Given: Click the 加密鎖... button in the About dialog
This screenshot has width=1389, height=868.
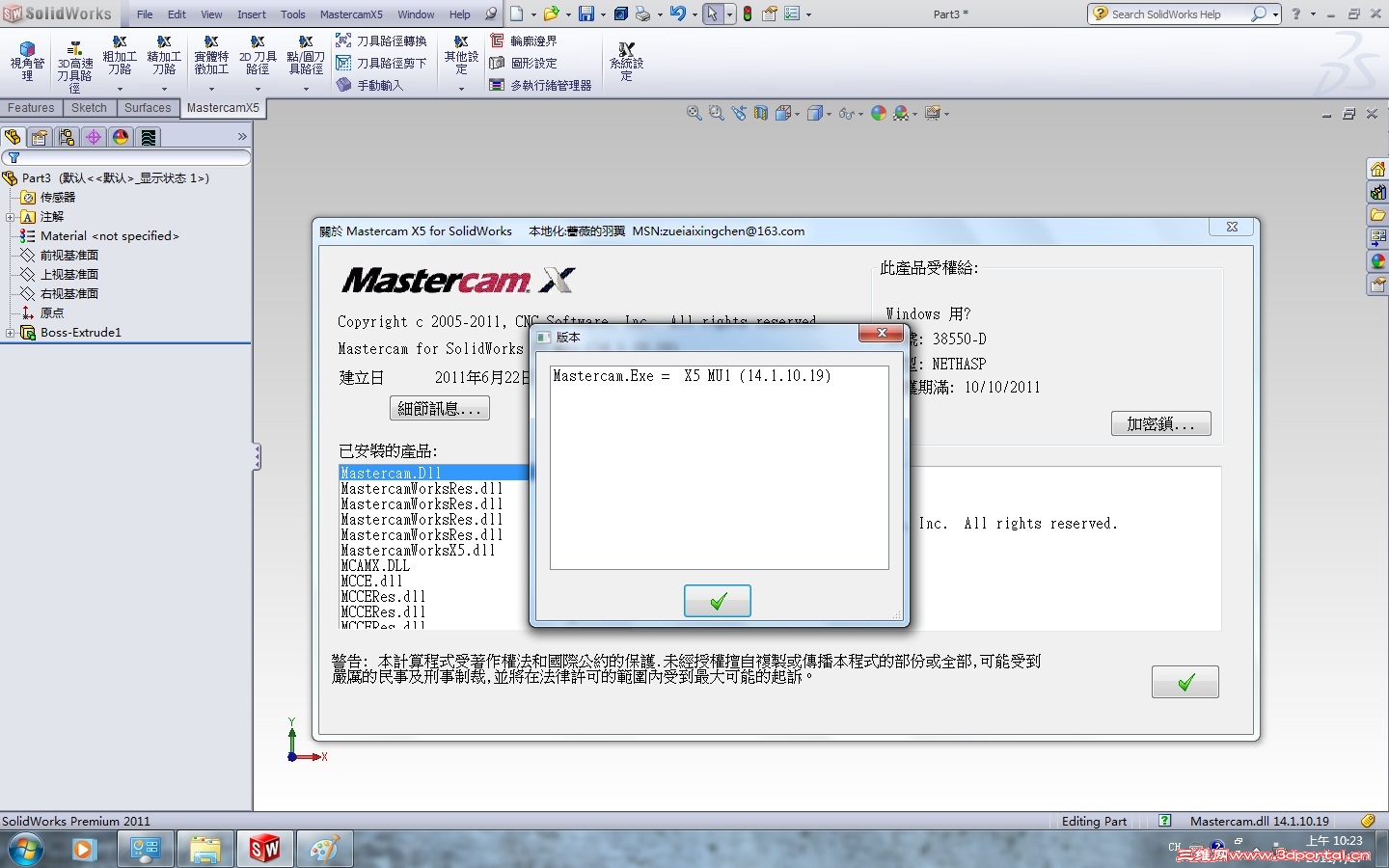Looking at the screenshot, I should pyautogui.click(x=1161, y=424).
